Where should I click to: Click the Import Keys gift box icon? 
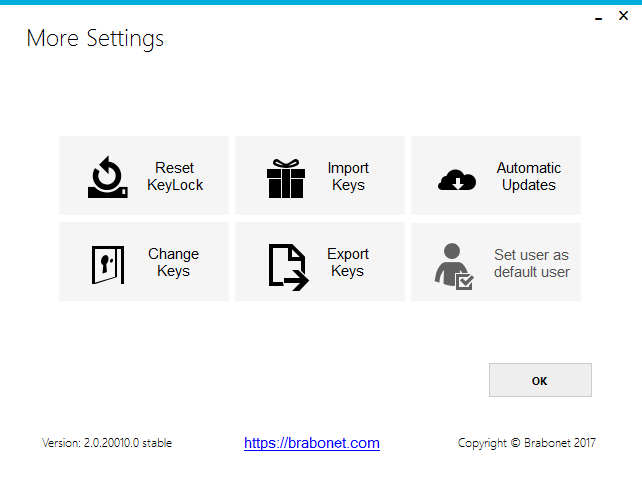tap(285, 178)
